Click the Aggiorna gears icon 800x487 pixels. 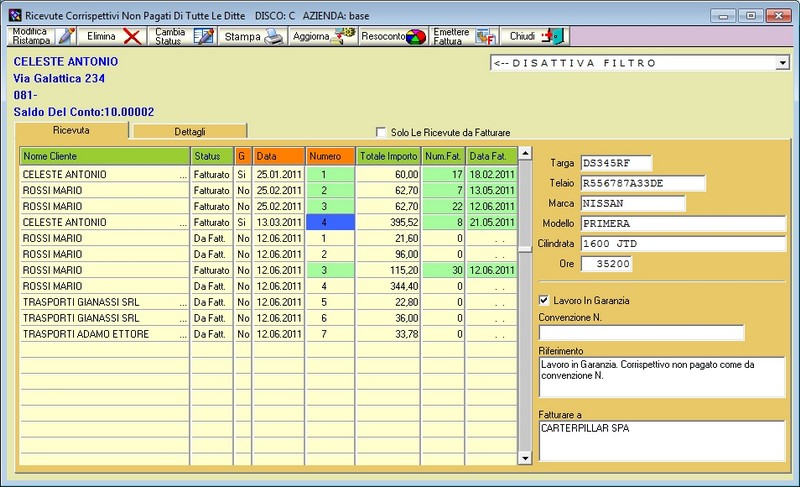[x=343, y=36]
